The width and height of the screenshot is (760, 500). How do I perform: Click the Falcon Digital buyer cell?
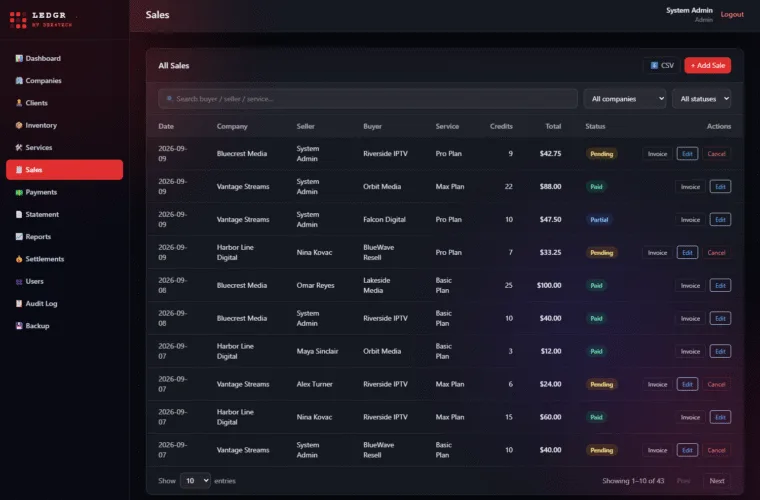coord(384,219)
